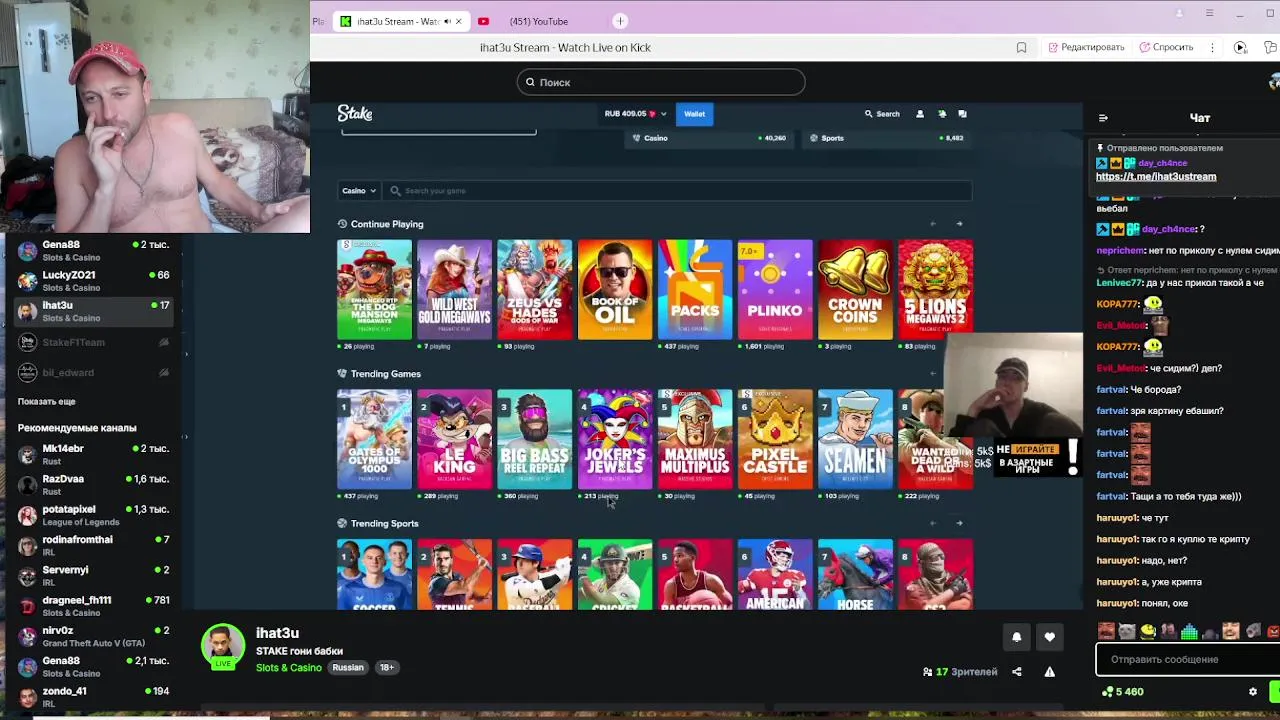This screenshot has width=1280, height=720.
Task: Follow channel with heart button
Action: [x=1050, y=637]
